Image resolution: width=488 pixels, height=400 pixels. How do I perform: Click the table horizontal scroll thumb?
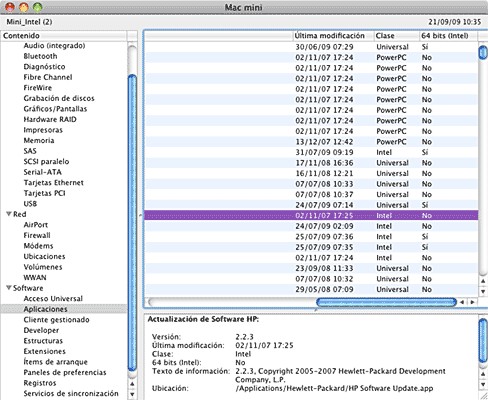pyautogui.click(x=386, y=302)
